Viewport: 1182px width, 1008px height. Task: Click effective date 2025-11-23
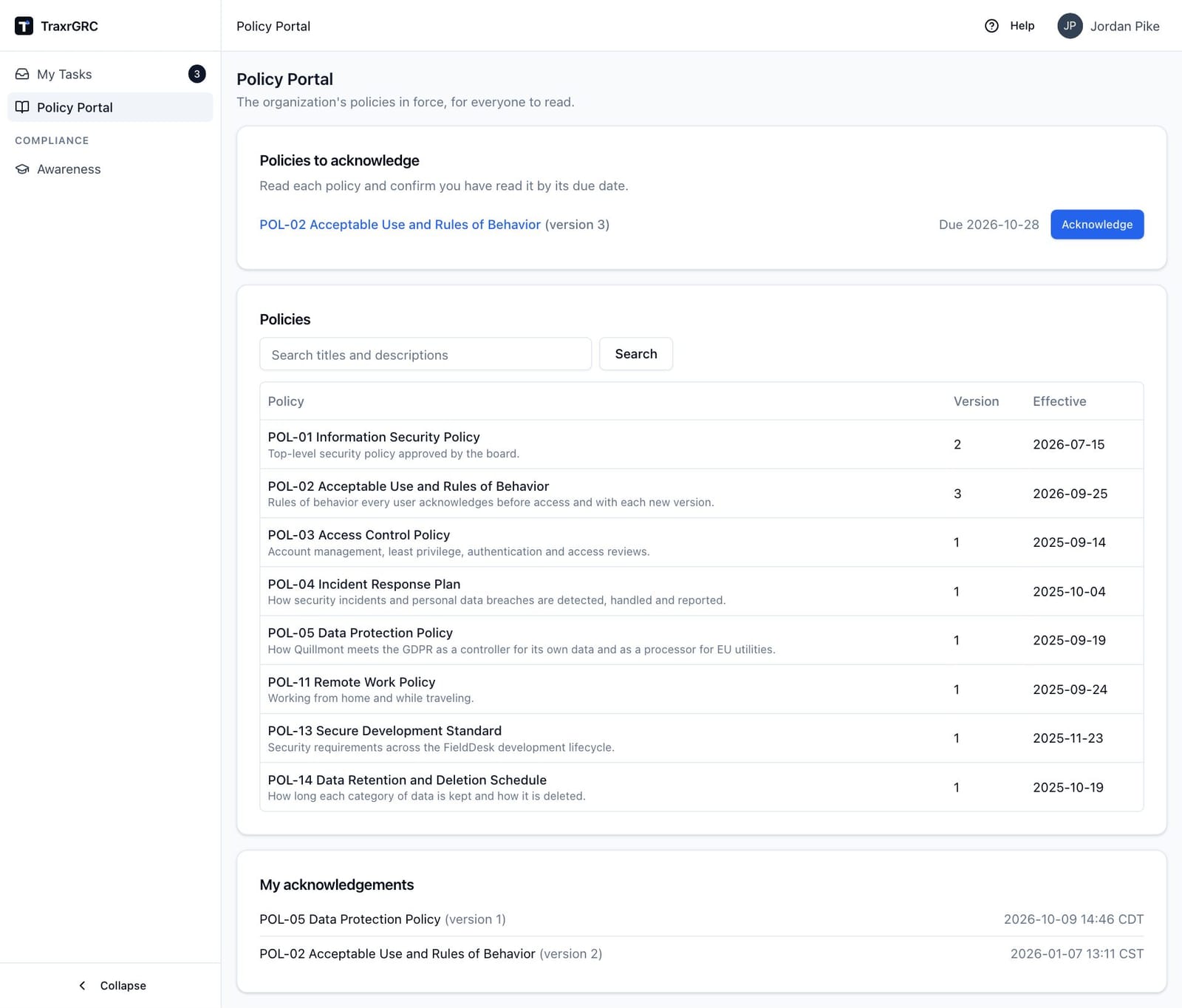click(1067, 738)
